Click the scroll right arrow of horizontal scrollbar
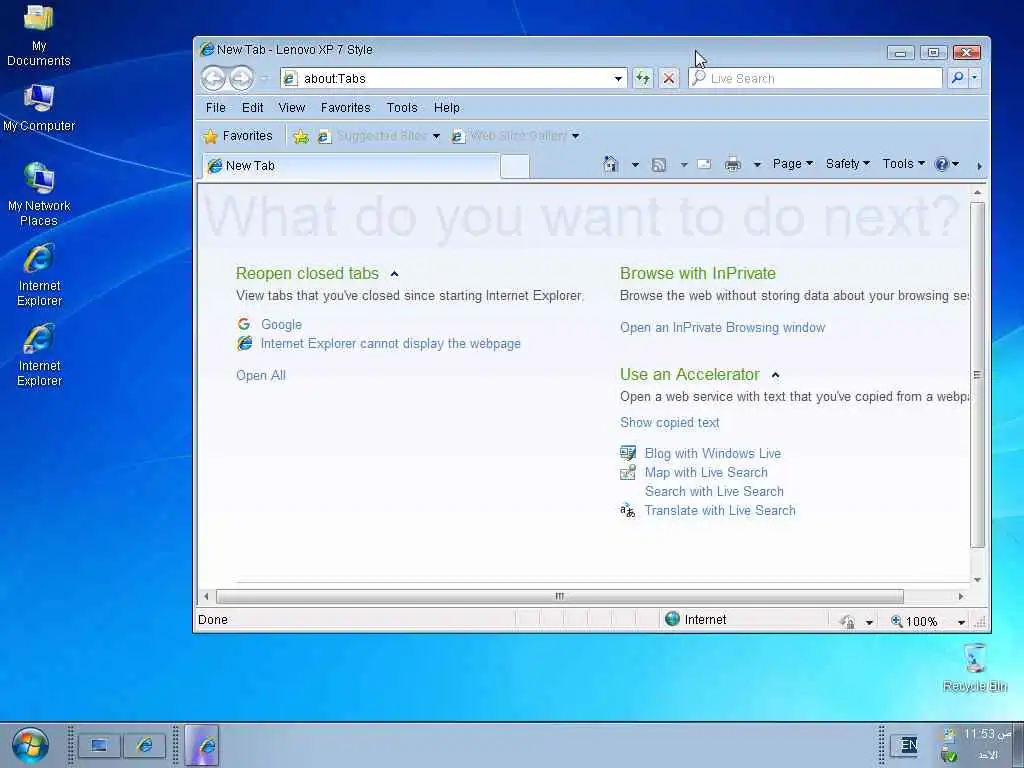The image size is (1024, 768). (x=960, y=596)
